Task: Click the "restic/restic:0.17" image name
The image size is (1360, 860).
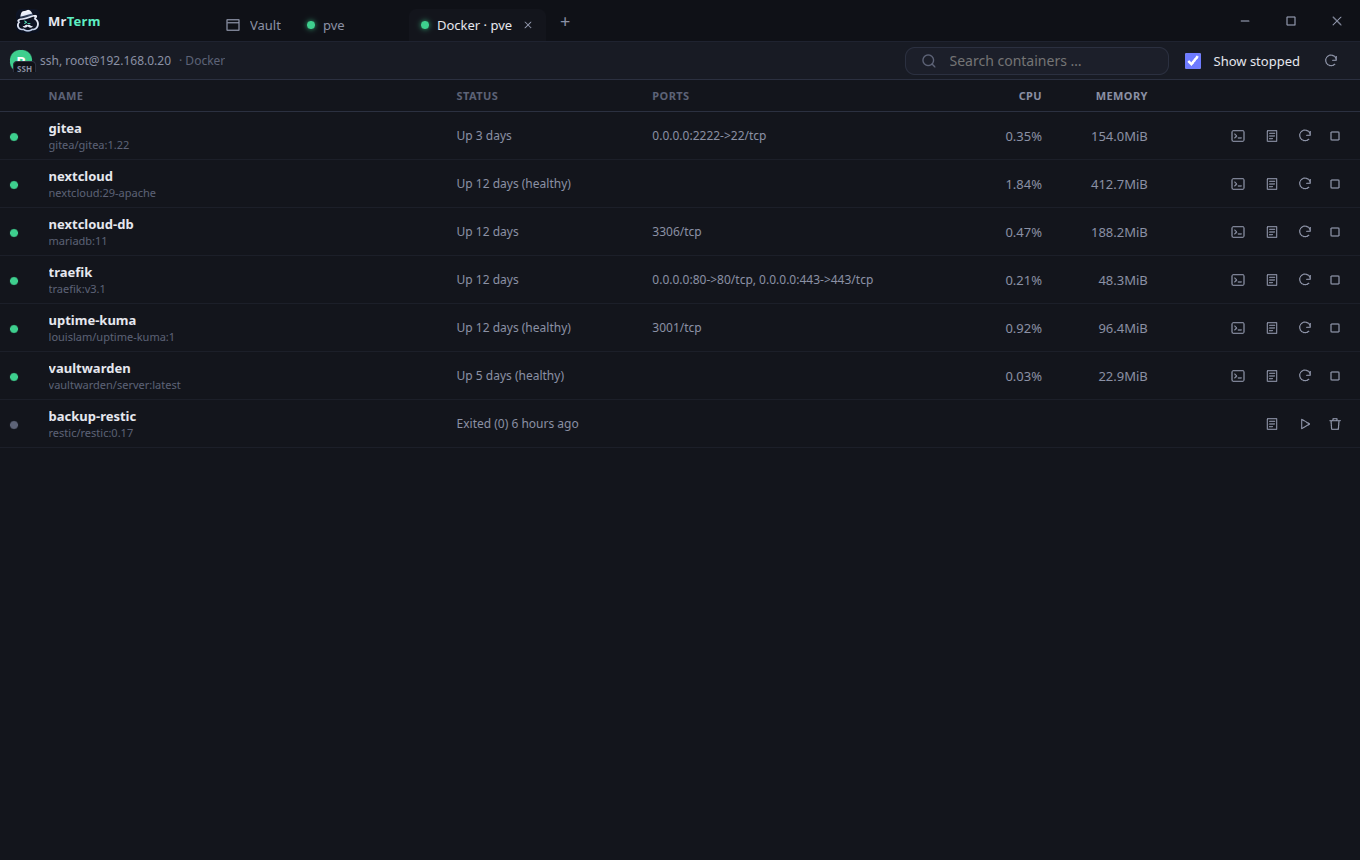Action: tap(91, 433)
